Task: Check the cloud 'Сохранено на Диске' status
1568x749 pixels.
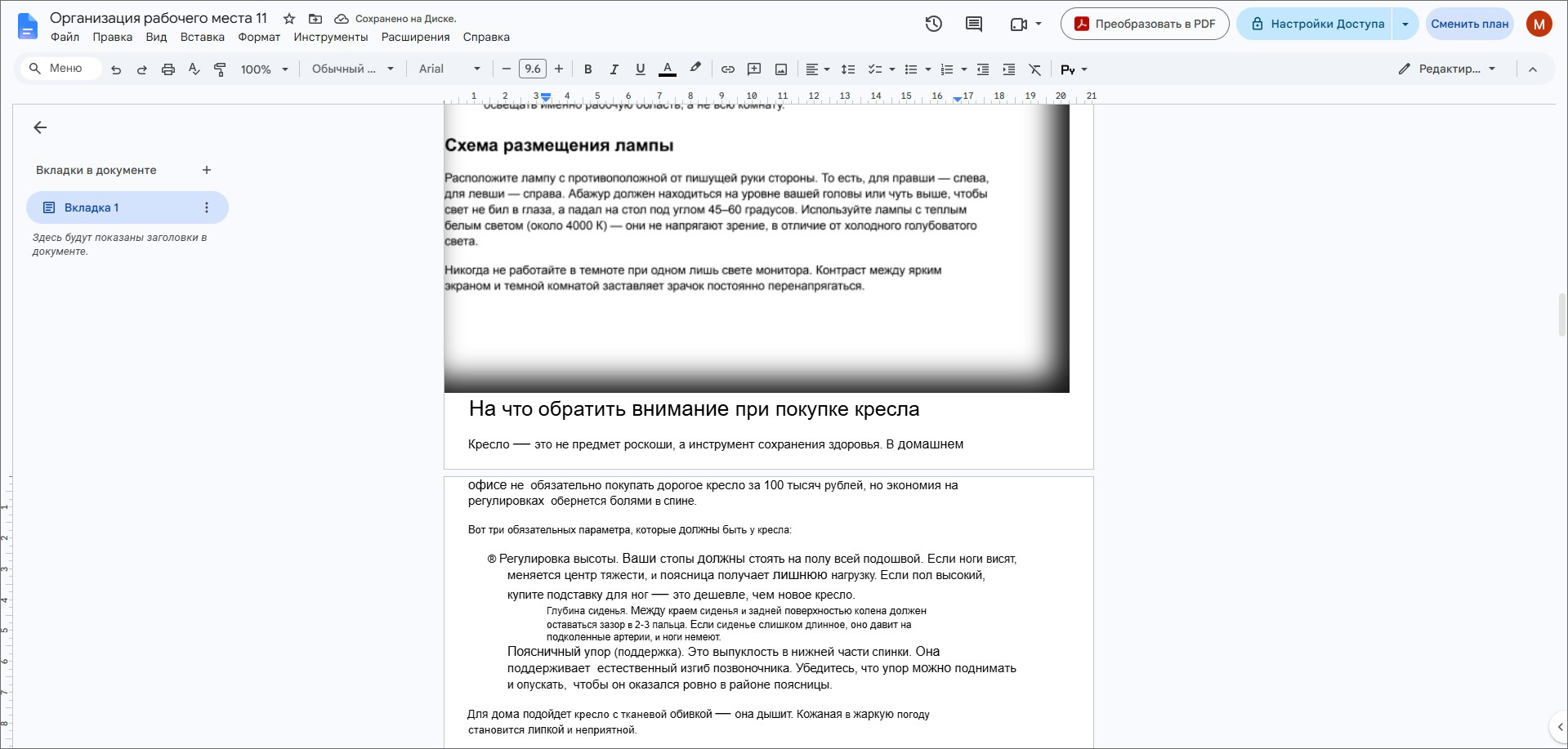Action: (x=395, y=18)
